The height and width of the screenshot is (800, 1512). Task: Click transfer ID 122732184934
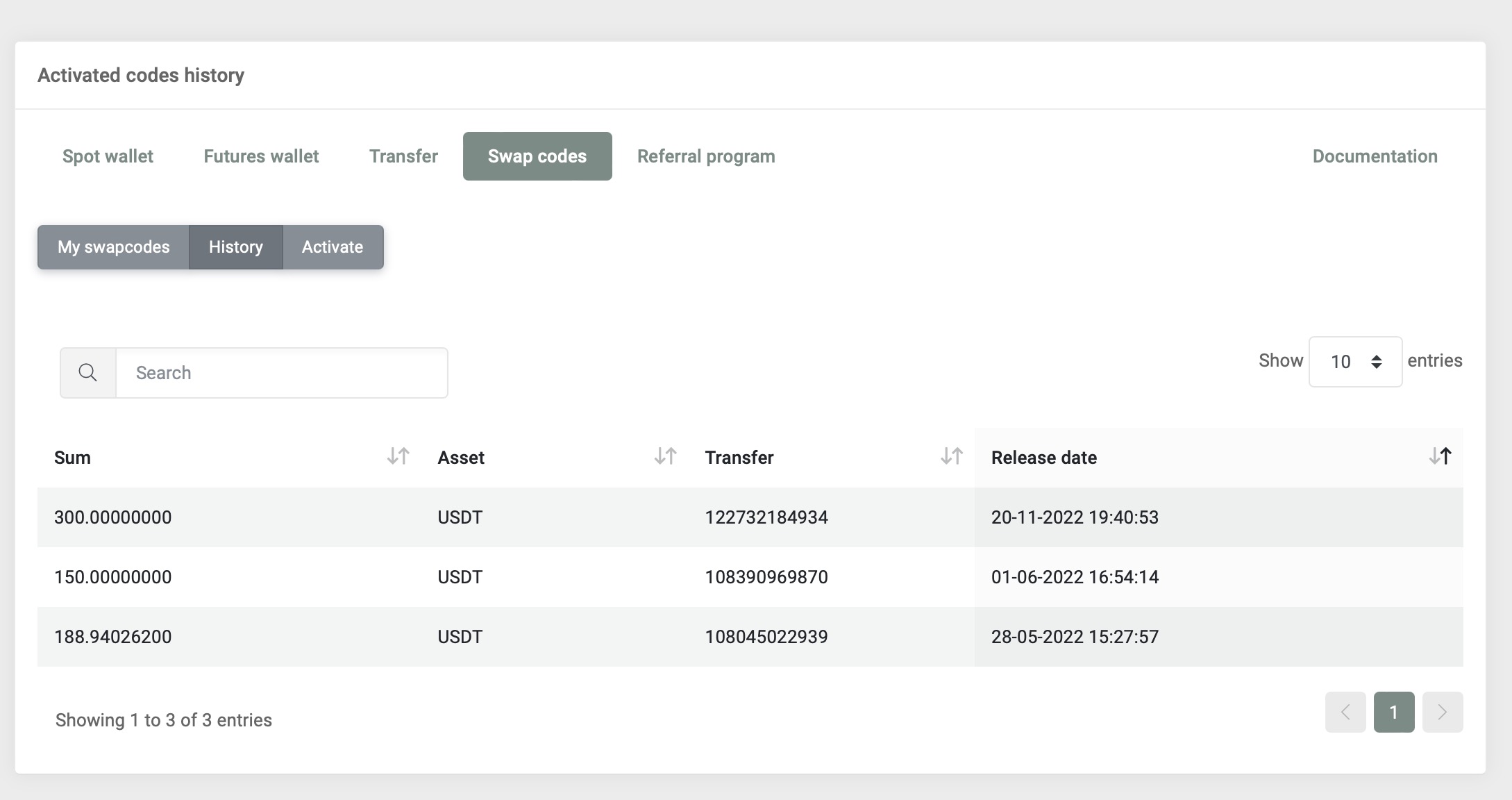pyautogui.click(x=766, y=517)
